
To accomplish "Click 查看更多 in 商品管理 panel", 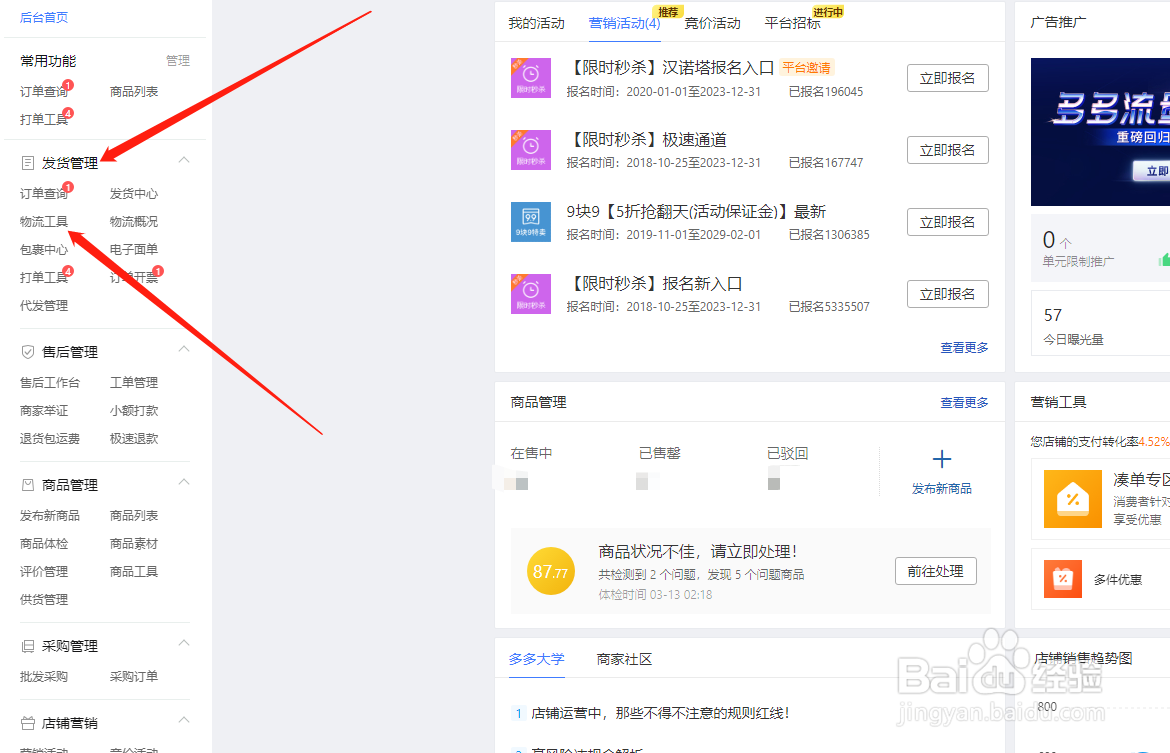I will [x=964, y=402].
